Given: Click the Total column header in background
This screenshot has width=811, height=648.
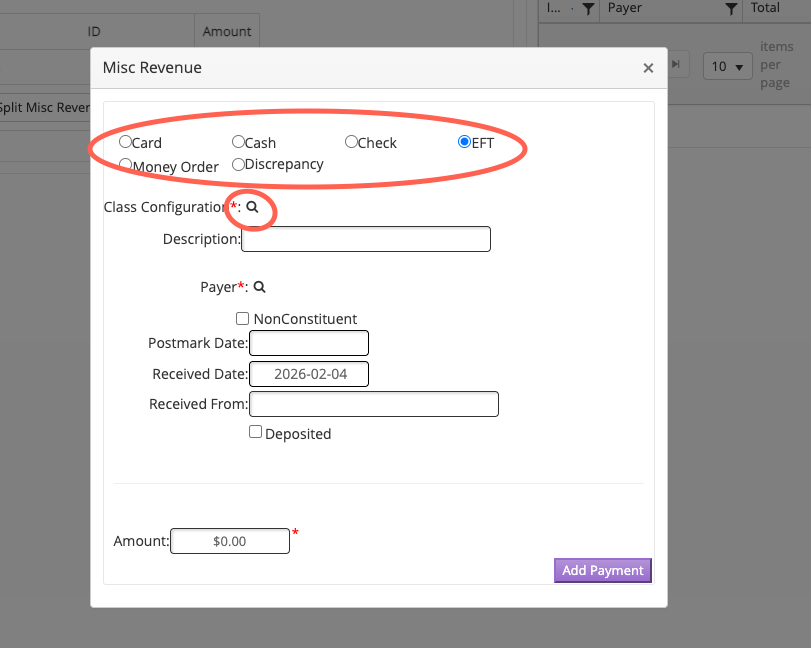Looking at the screenshot, I should 765,8.
